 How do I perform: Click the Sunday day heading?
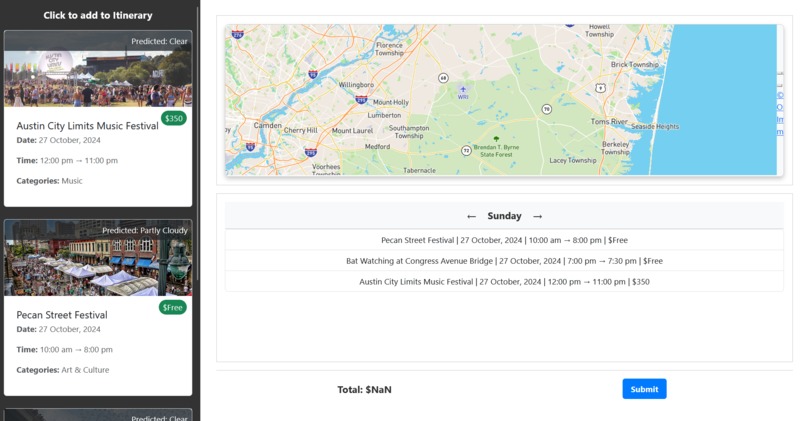pyautogui.click(x=504, y=216)
